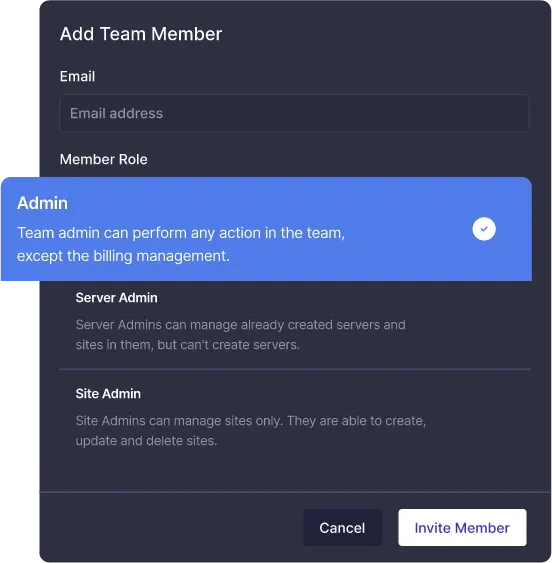Focus the Email address input field
The width and height of the screenshot is (552, 563).
(x=294, y=113)
